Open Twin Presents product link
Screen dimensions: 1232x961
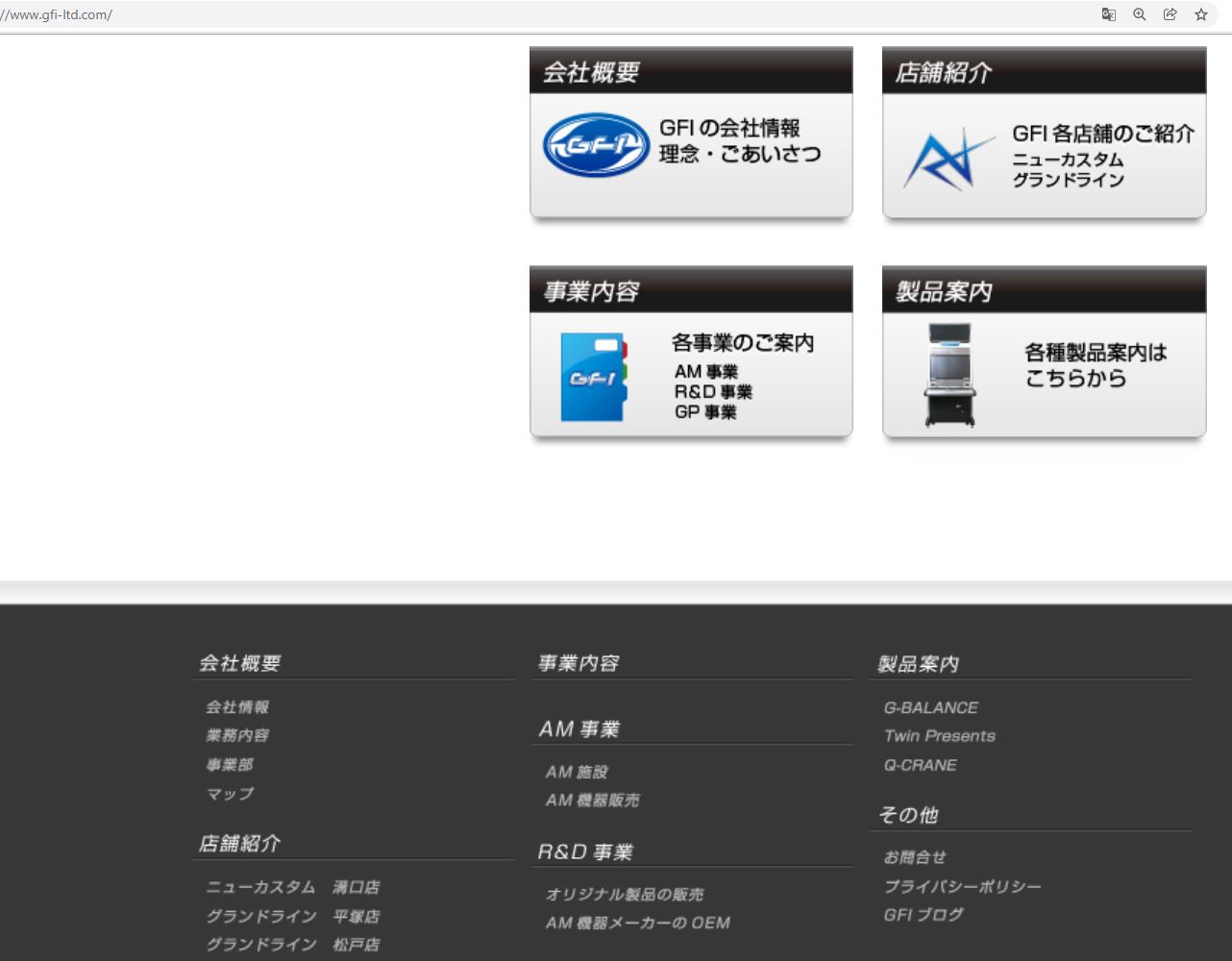[x=939, y=736]
